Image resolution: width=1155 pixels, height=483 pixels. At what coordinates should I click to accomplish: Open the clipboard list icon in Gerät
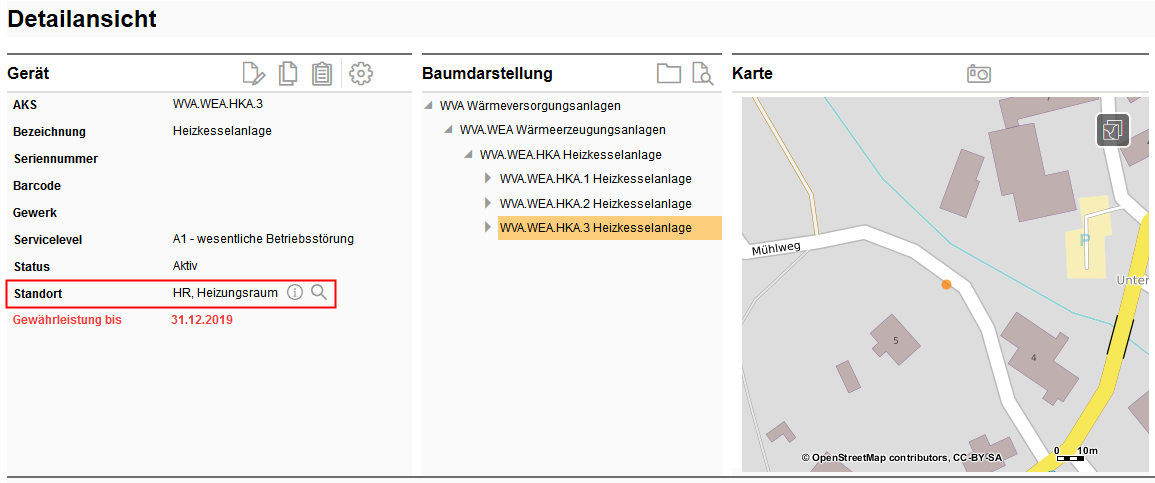pos(322,73)
